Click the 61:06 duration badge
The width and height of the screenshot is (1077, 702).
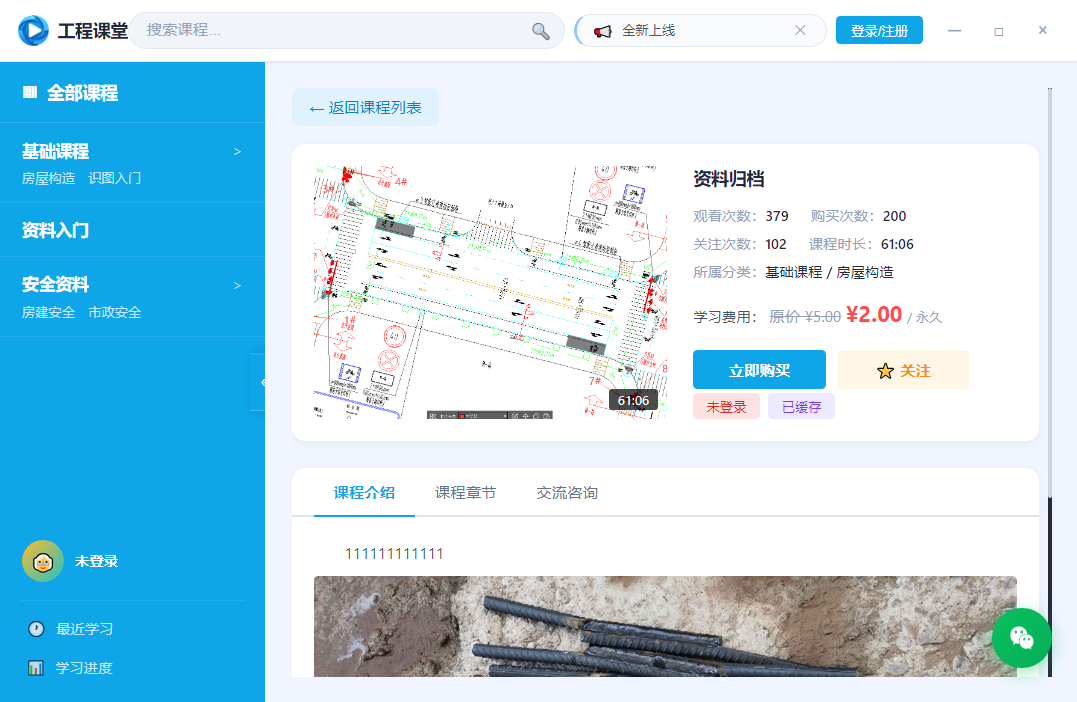(x=633, y=400)
